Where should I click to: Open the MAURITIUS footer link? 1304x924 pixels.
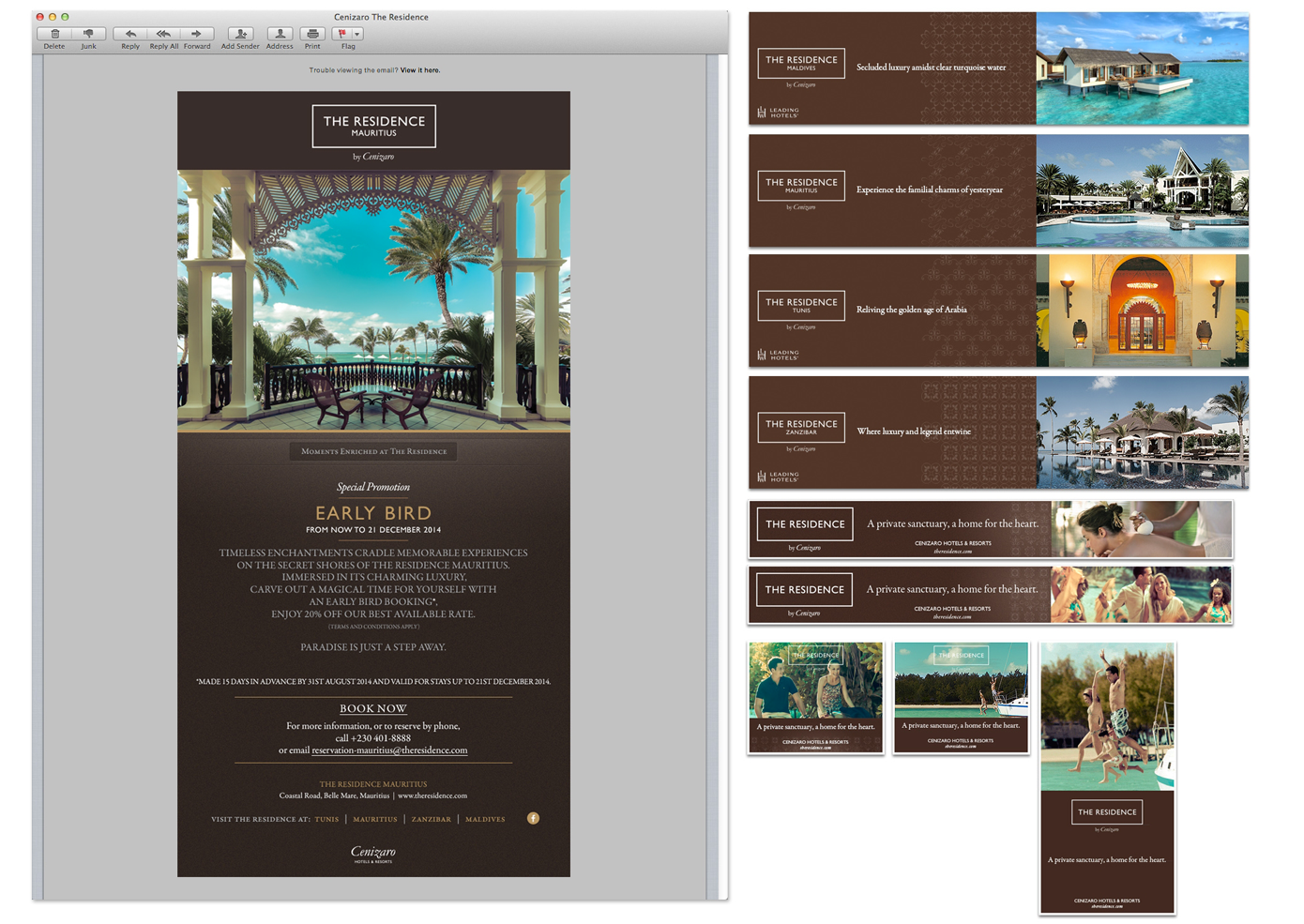[375, 819]
